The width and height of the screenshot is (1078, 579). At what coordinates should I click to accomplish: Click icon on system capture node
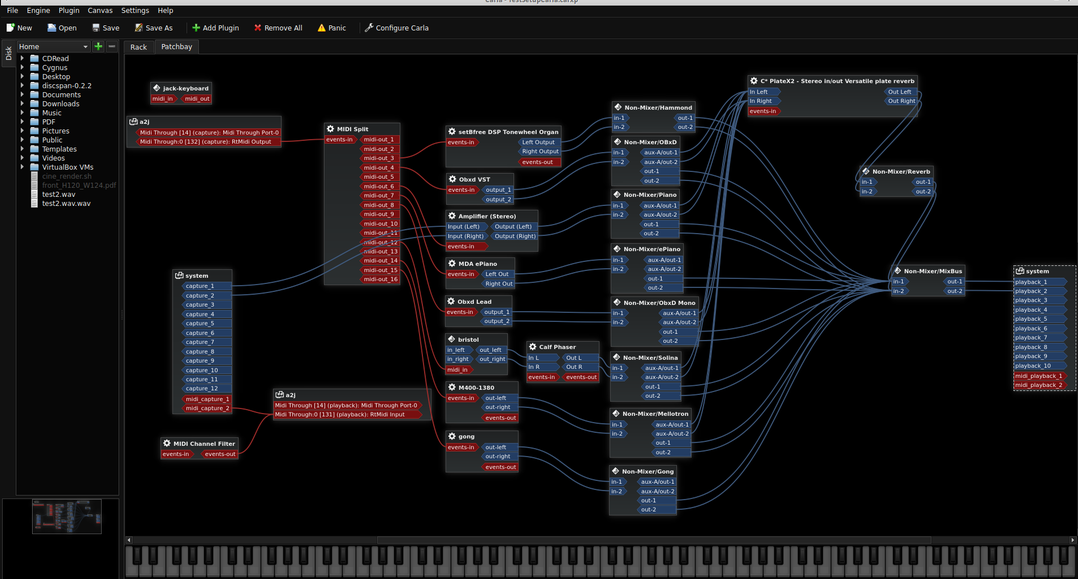179,275
